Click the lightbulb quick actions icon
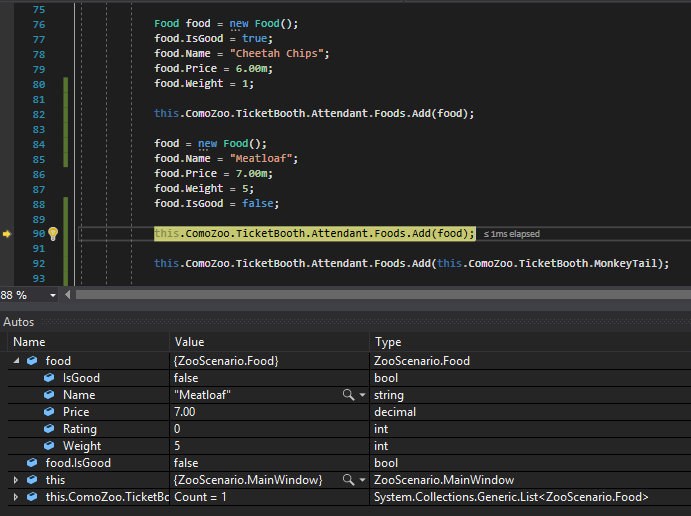Screen dimensions: 691x516 tap(53, 233)
